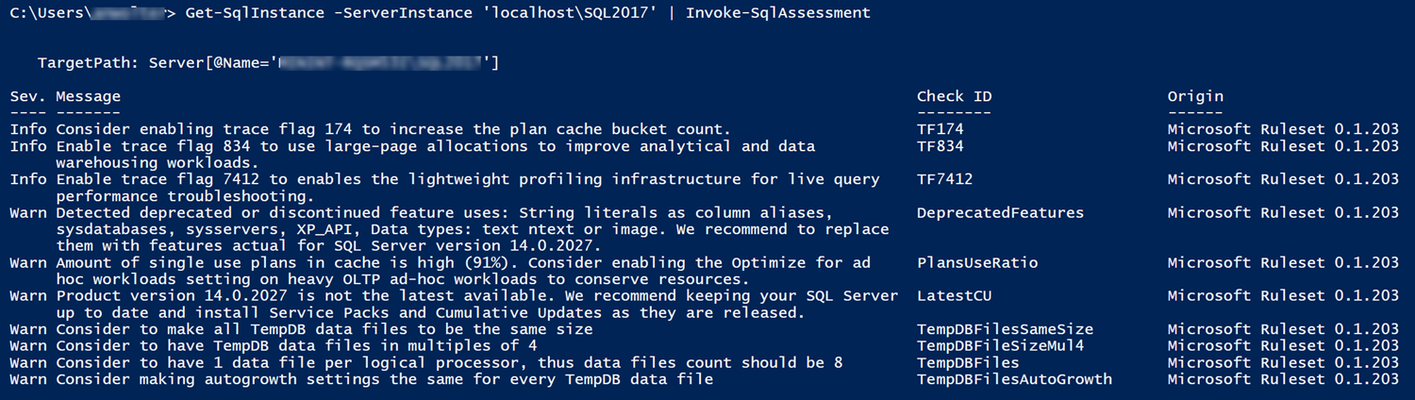Click the Message column header
The image size is (1415, 400).
(x=88, y=96)
